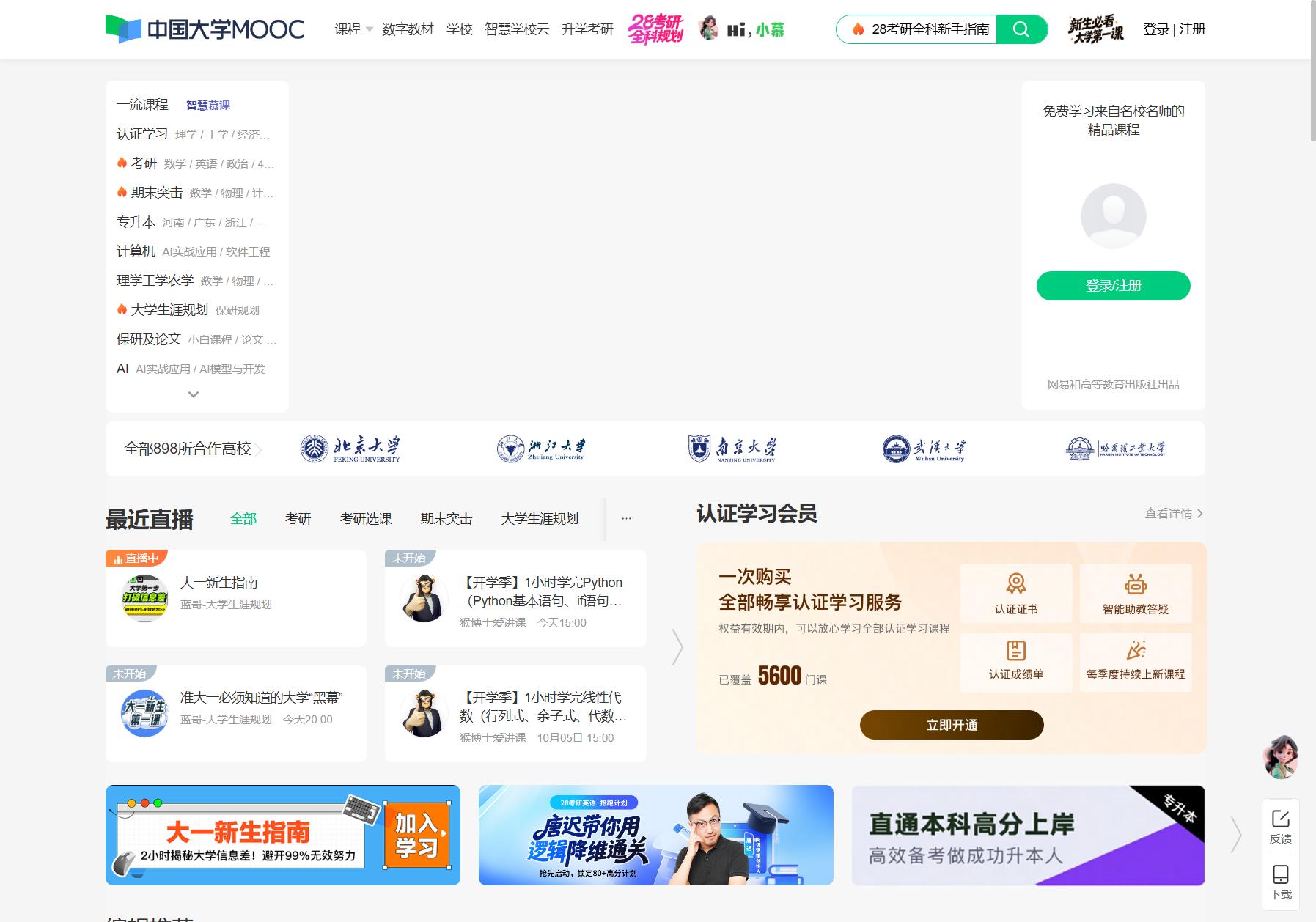
Task: Open the 浙江大学 logo
Action: [541, 449]
